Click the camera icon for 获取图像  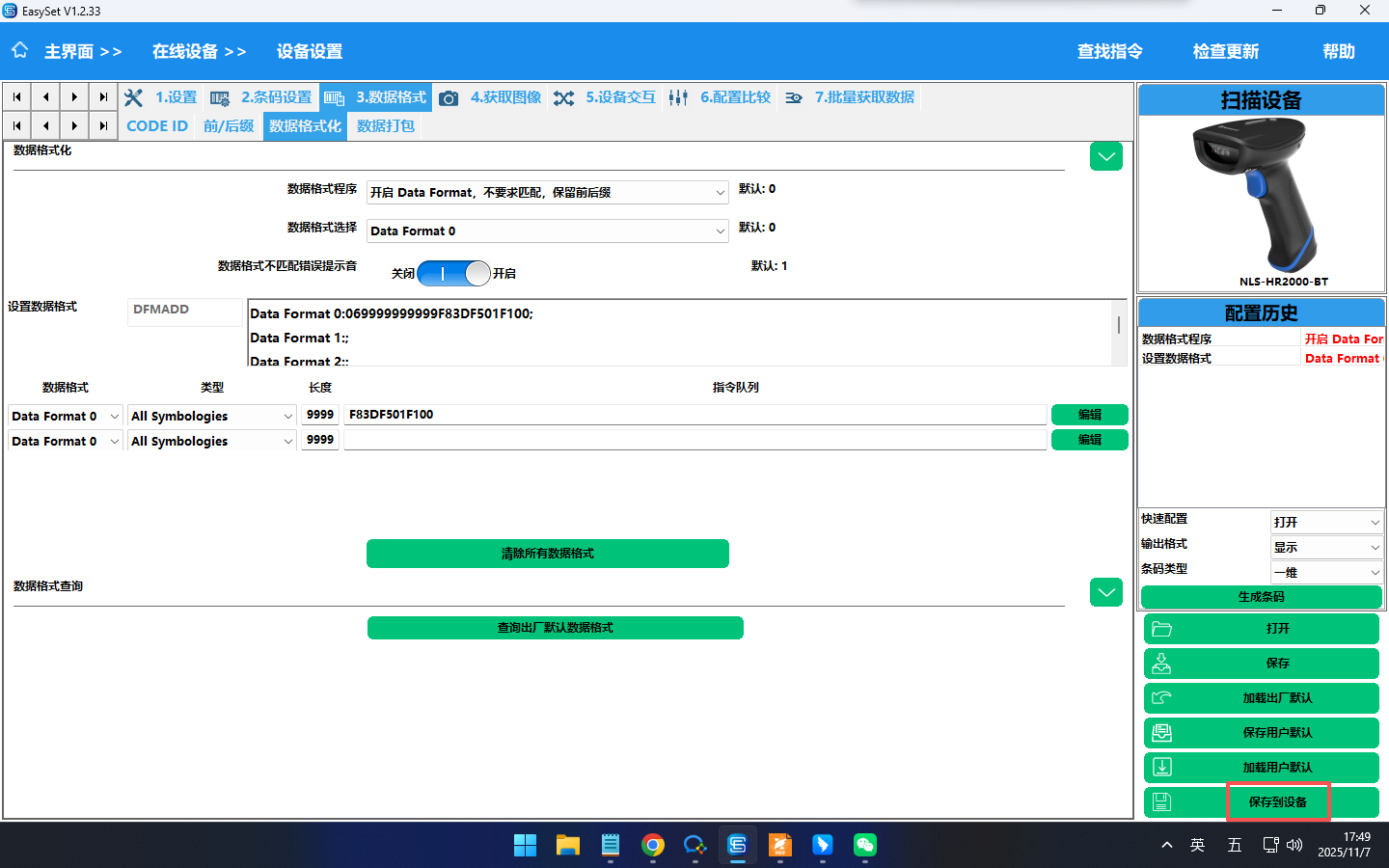point(449,97)
